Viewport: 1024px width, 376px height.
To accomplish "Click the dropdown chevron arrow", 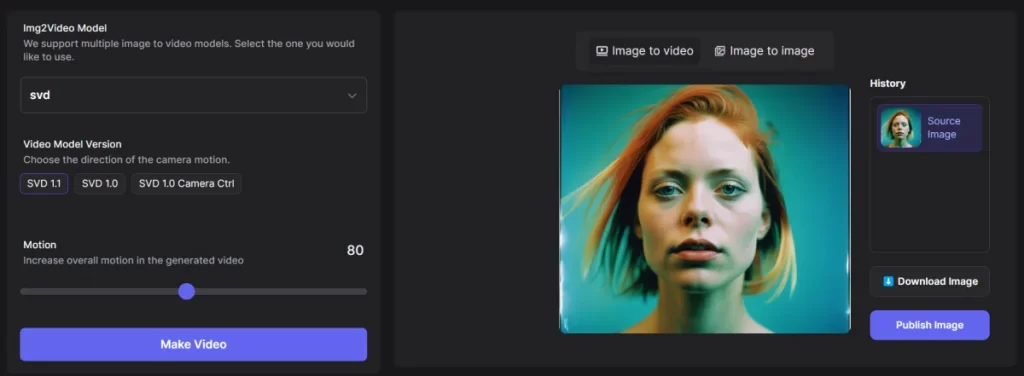I will click(352, 95).
